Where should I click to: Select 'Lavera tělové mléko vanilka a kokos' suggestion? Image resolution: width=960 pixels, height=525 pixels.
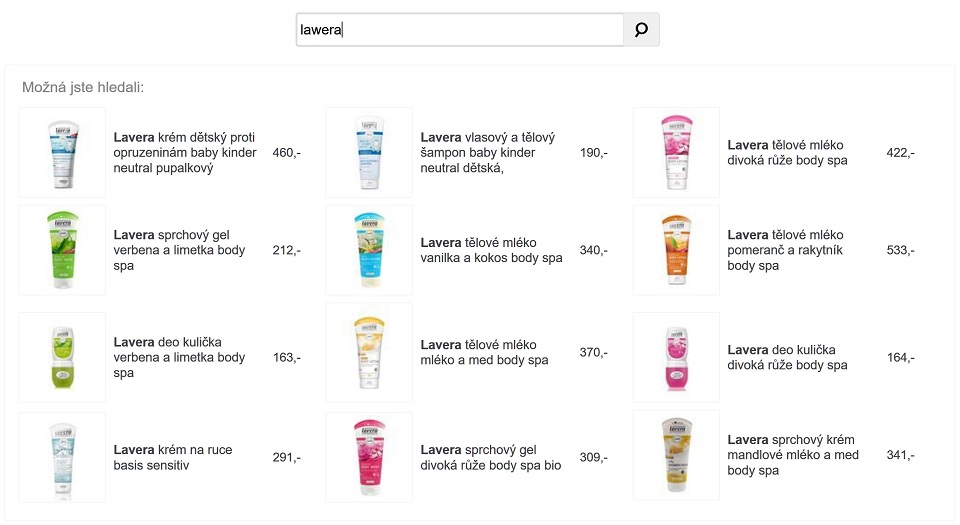click(491, 250)
